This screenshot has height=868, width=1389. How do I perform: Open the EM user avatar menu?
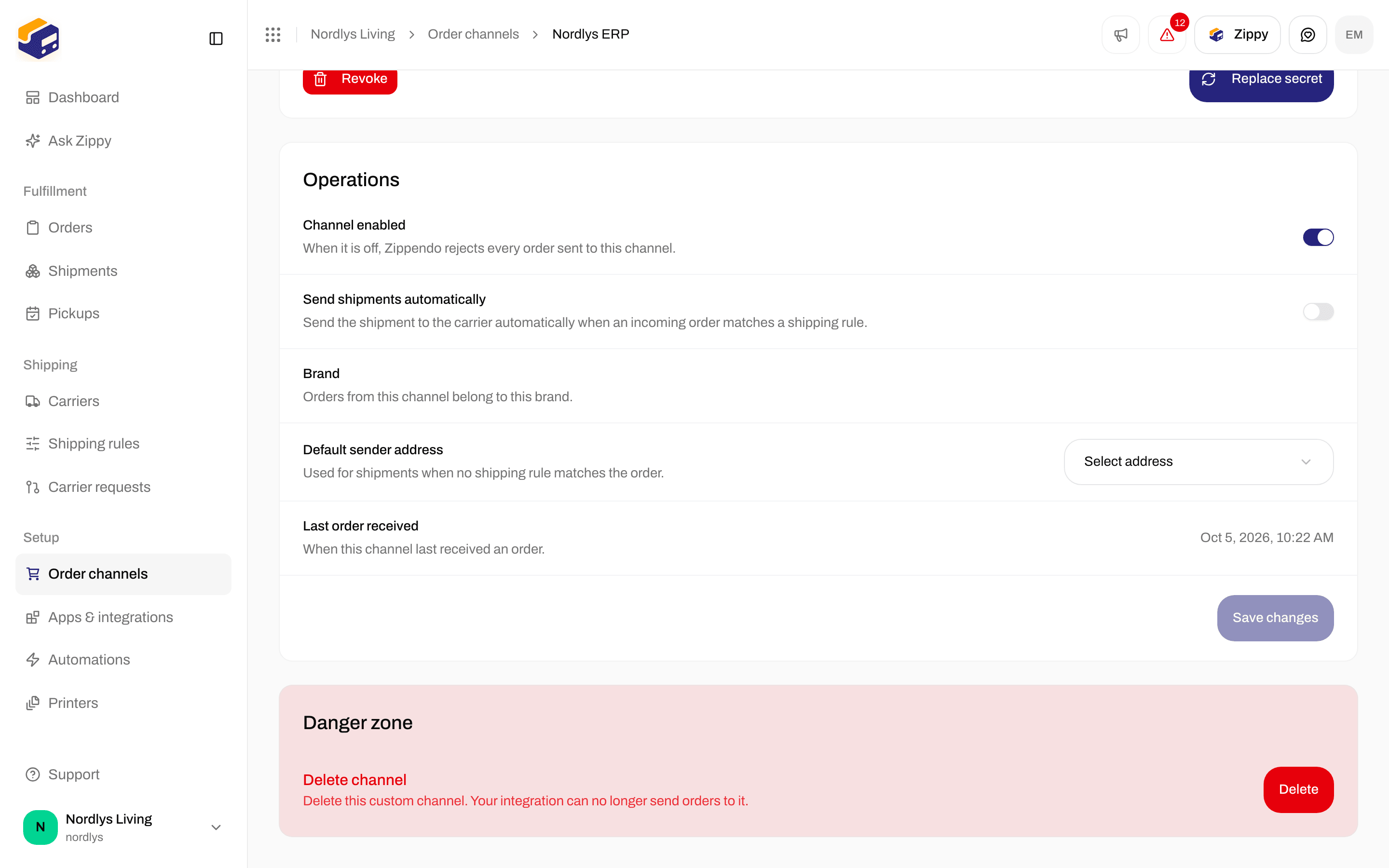(1354, 34)
